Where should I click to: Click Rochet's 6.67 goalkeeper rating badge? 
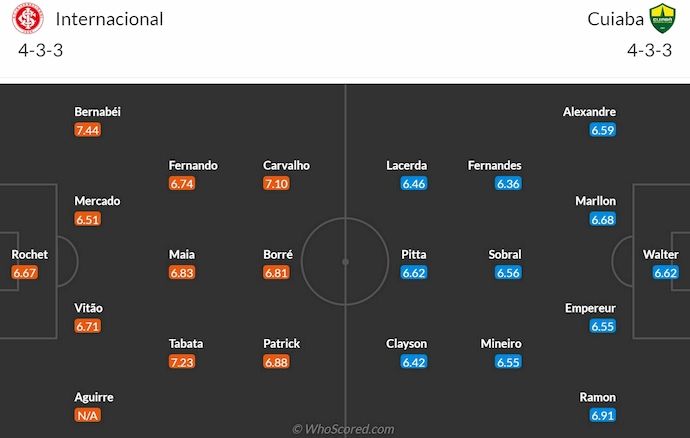pos(25,273)
